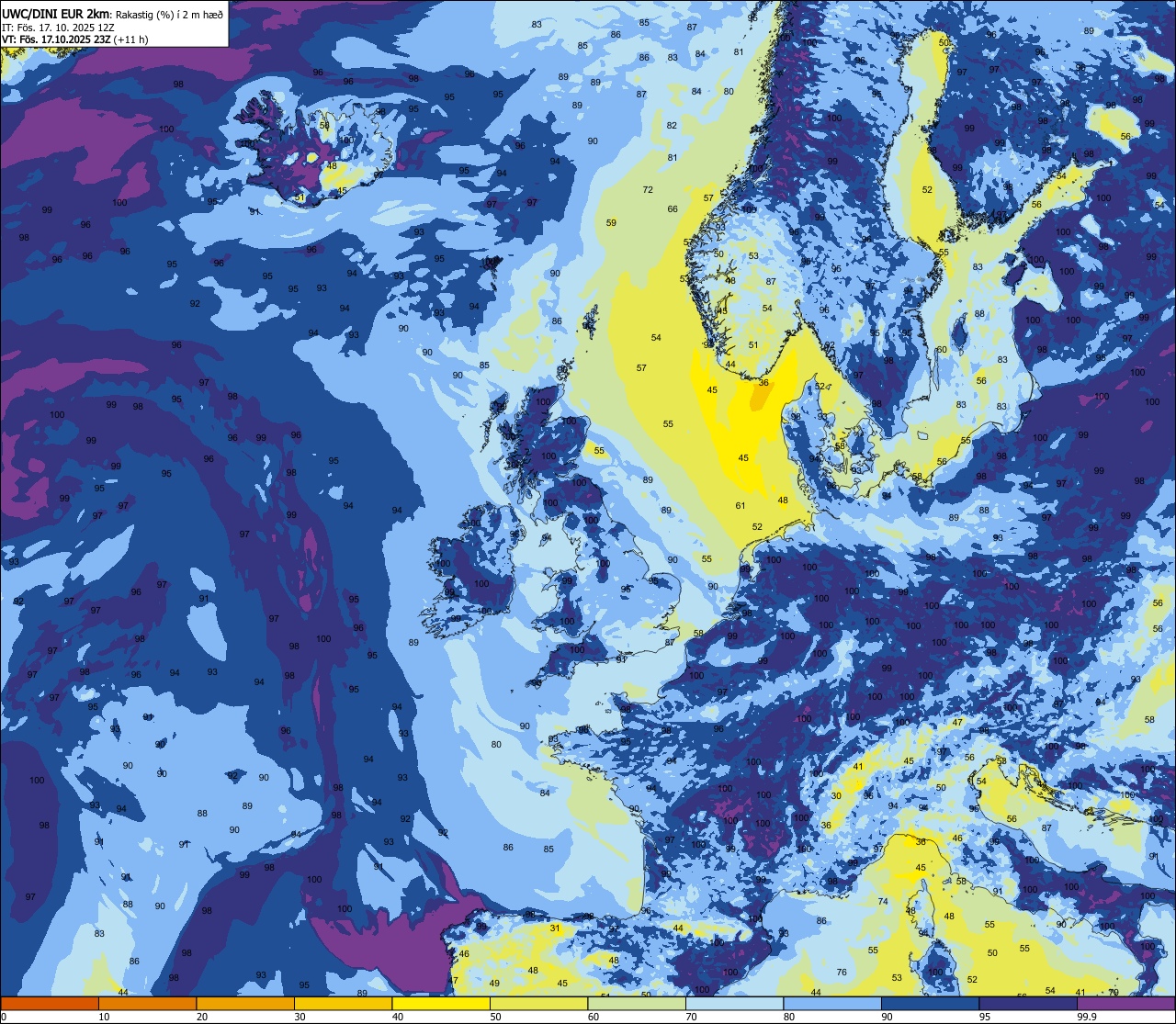Click the legend tick label '80'
This screenshot has height=1024, width=1176.
[x=789, y=1017]
